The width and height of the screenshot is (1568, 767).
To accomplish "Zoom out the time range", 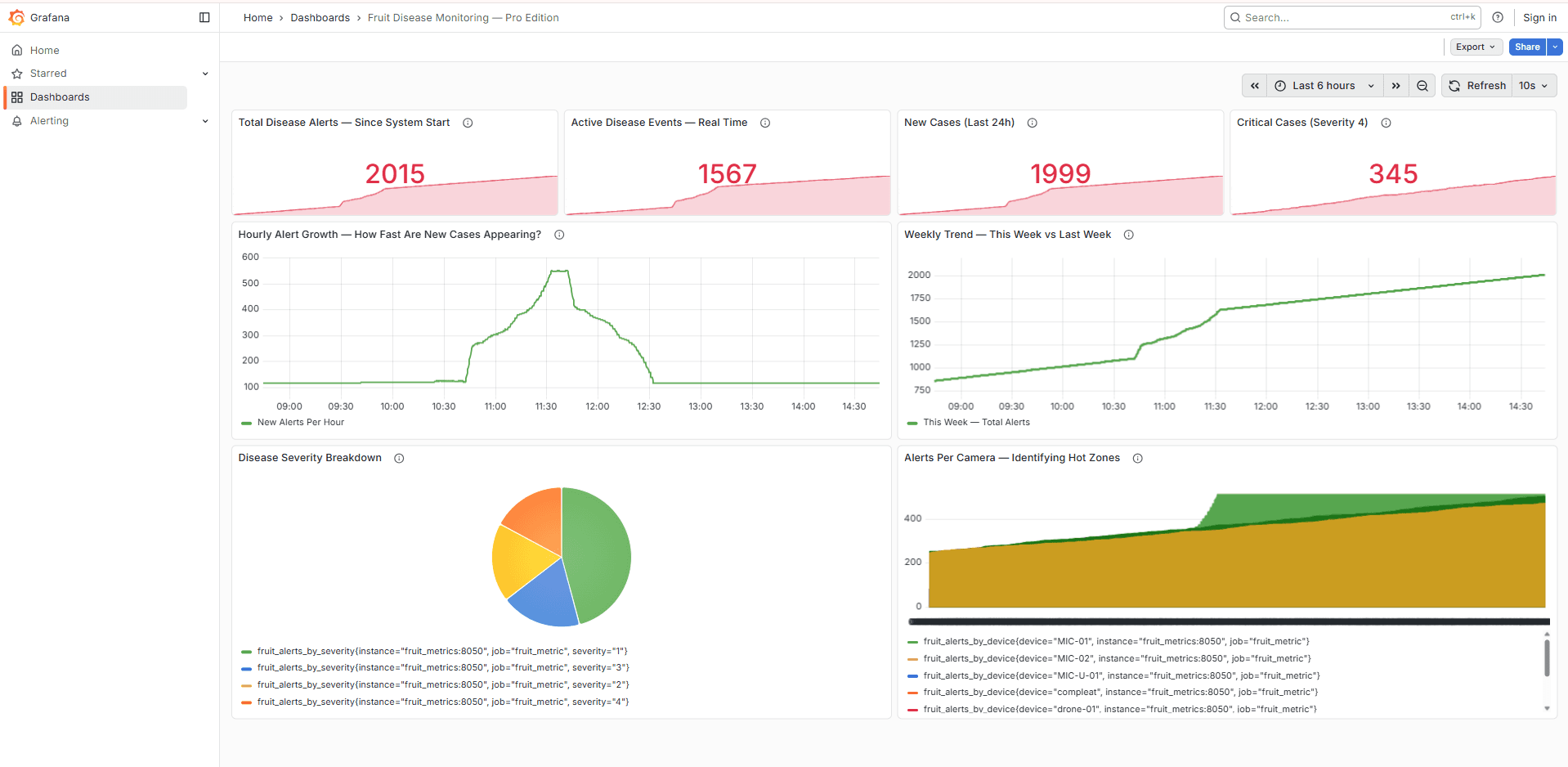I will [x=1422, y=86].
